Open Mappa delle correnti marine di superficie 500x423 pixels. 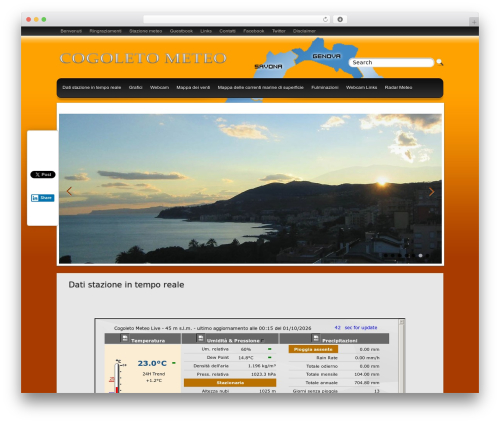261,87
